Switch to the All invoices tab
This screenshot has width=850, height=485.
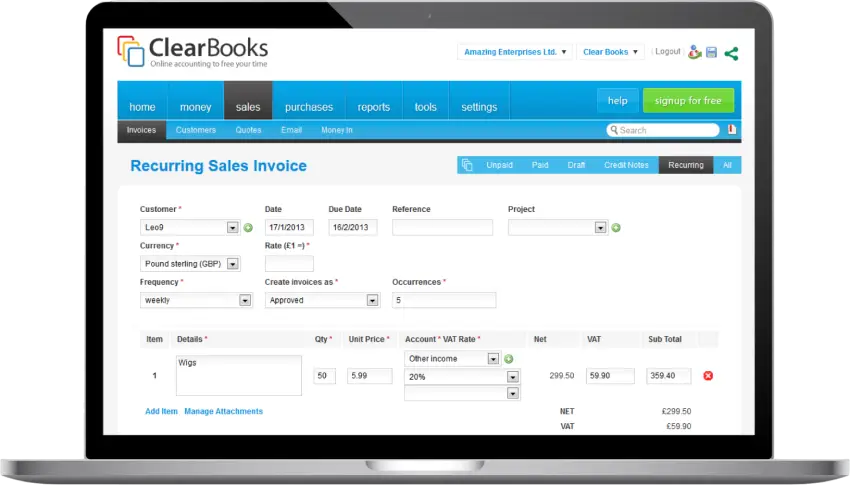[727, 165]
